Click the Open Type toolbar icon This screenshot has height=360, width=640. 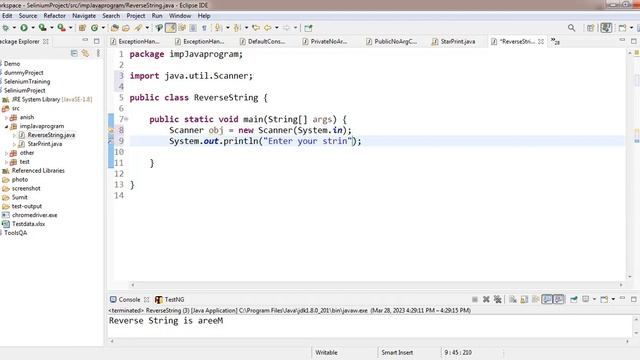pos(115,28)
